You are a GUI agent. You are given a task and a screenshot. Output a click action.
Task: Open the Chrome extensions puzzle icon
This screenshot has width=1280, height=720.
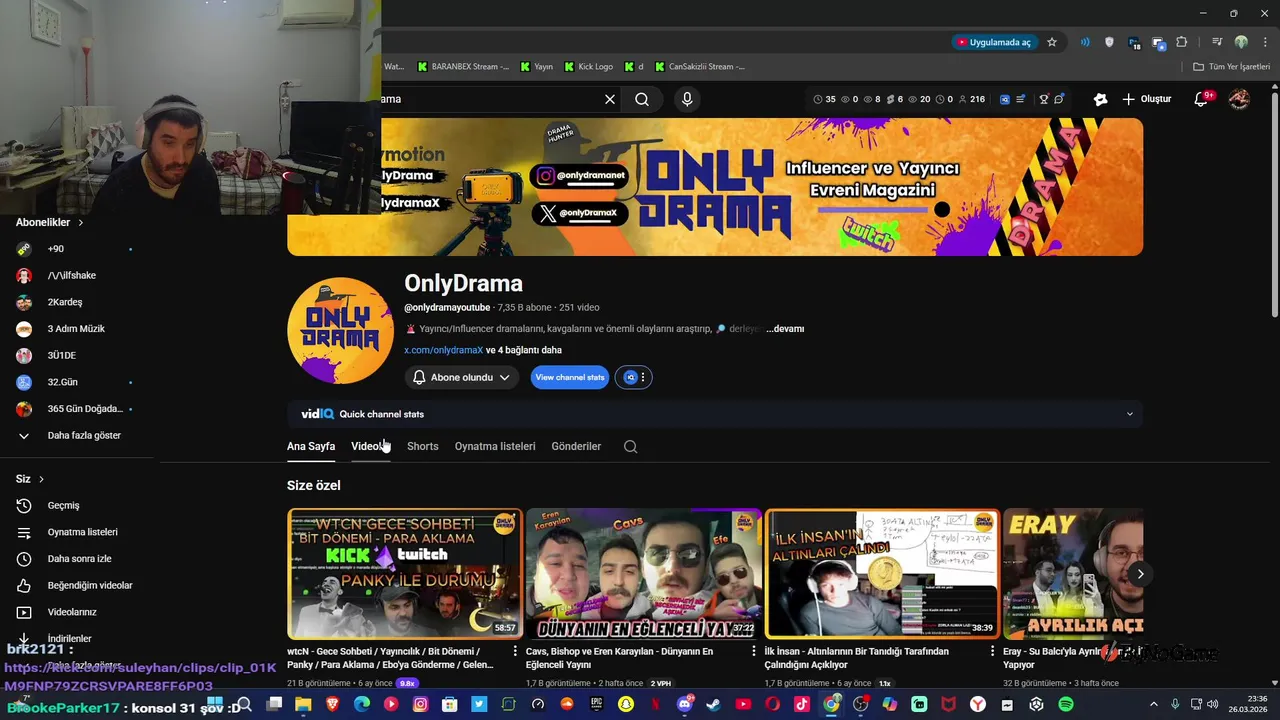(1182, 42)
